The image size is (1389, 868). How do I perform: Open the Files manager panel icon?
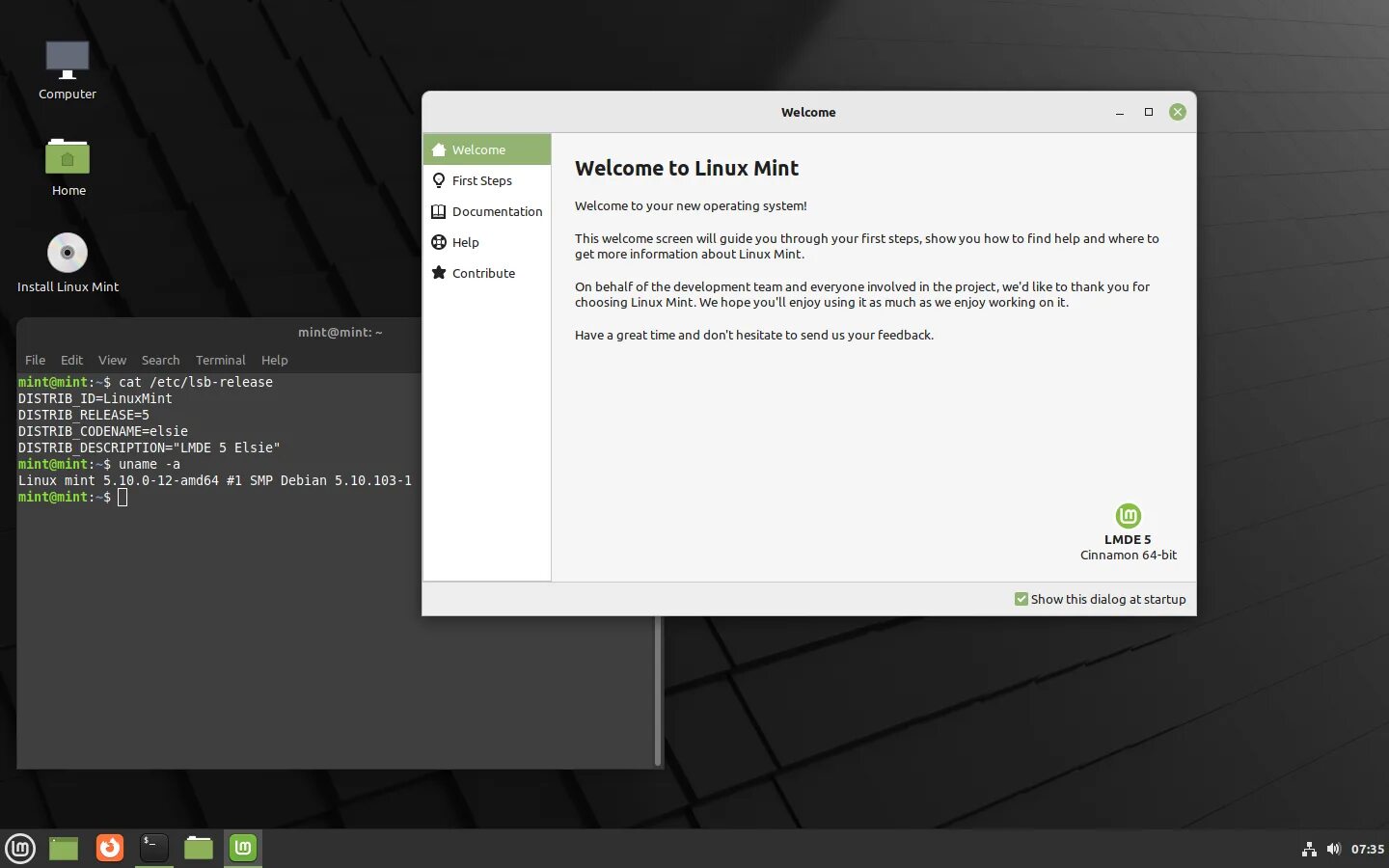pyautogui.click(x=199, y=848)
